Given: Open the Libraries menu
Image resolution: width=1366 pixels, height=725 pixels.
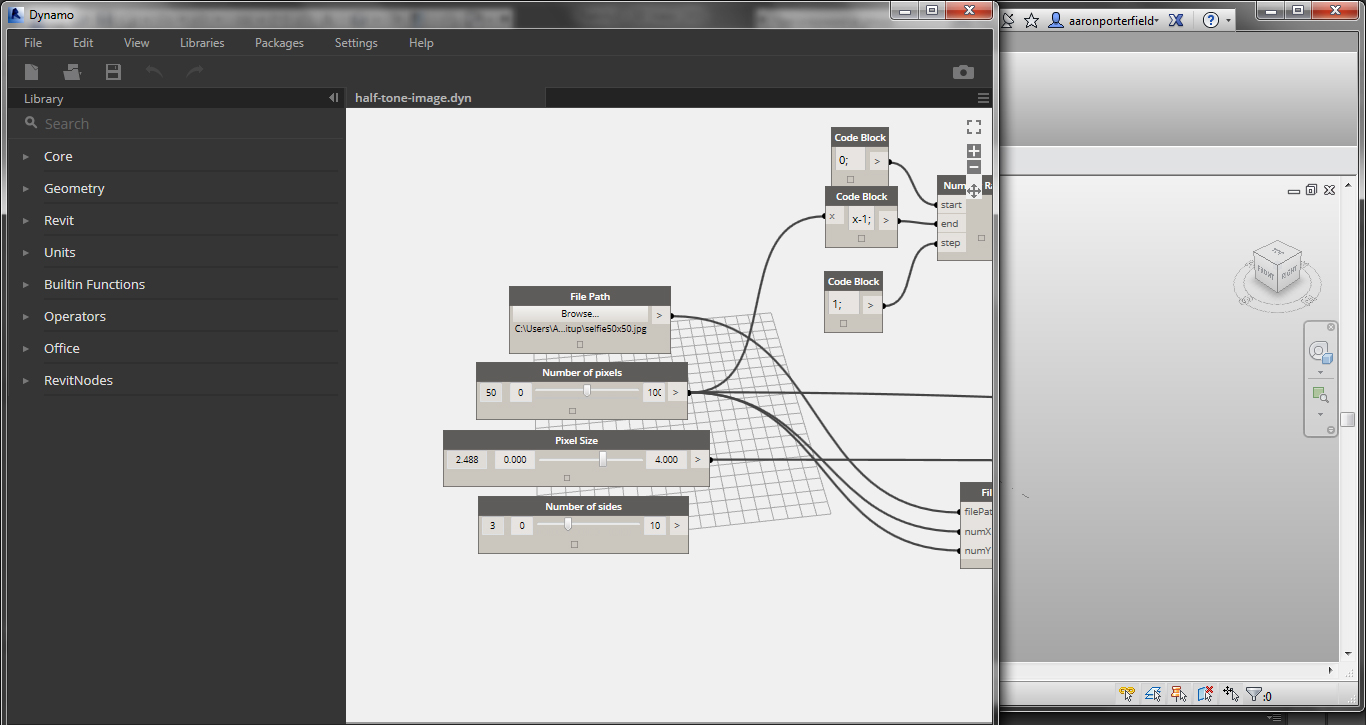Looking at the screenshot, I should click(x=202, y=43).
